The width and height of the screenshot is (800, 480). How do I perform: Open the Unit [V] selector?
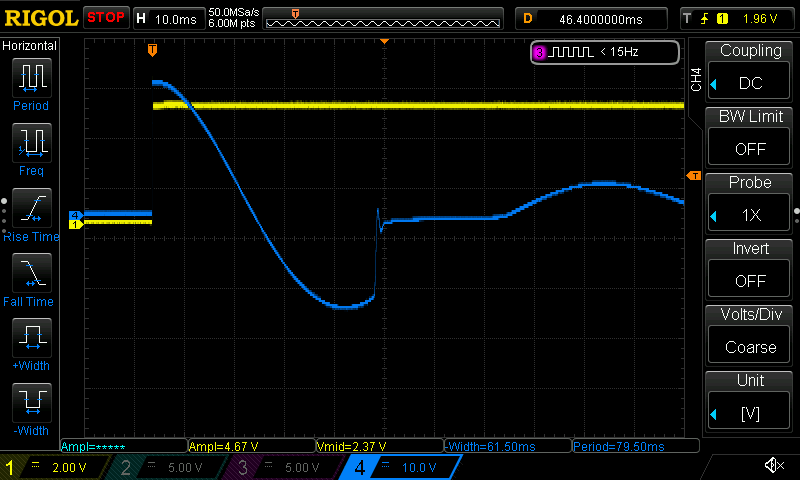click(749, 413)
